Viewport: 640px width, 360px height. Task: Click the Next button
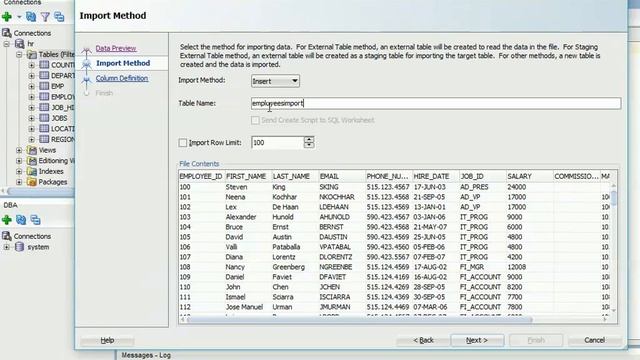click(x=477, y=340)
